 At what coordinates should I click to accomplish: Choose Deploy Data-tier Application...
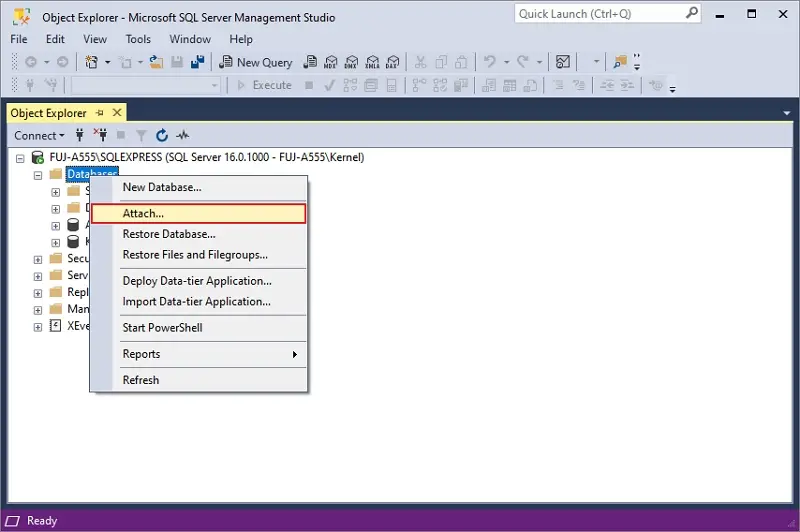[x=198, y=281]
